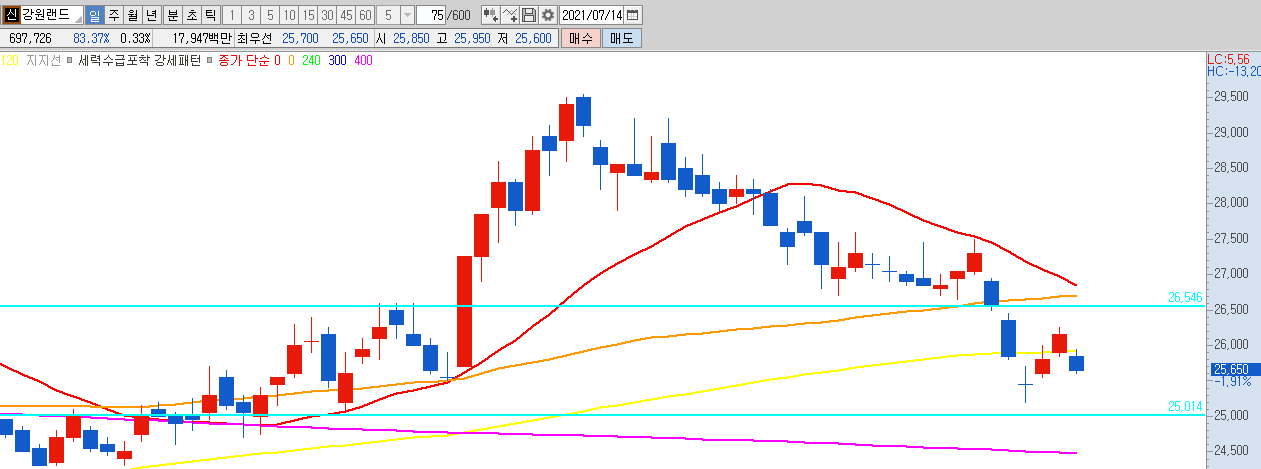Screen dimensions: 1261x469
Task: Select the daily (일) chart period
Action: 93,15
